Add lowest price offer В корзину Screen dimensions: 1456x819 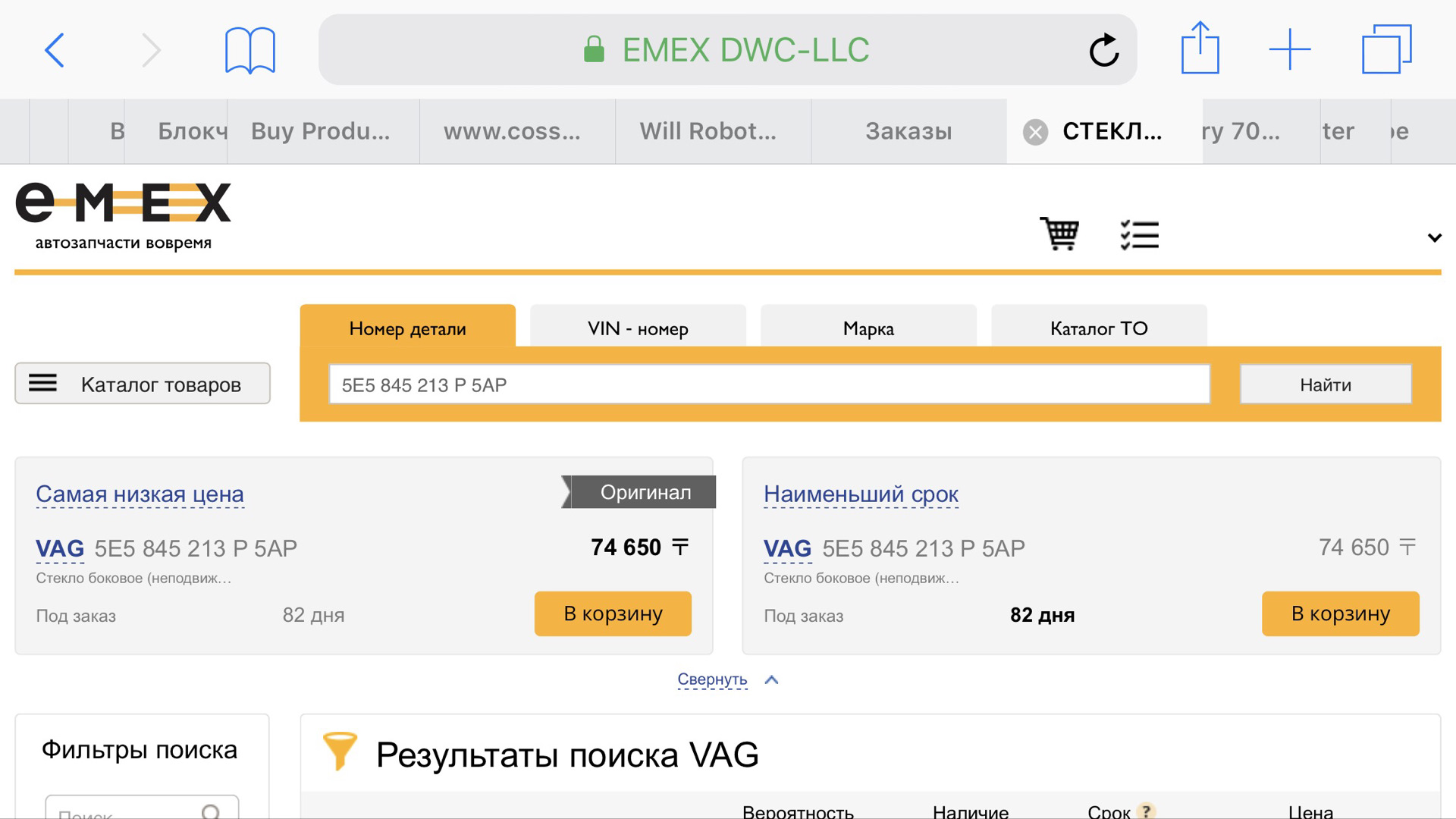(x=613, y=613)
